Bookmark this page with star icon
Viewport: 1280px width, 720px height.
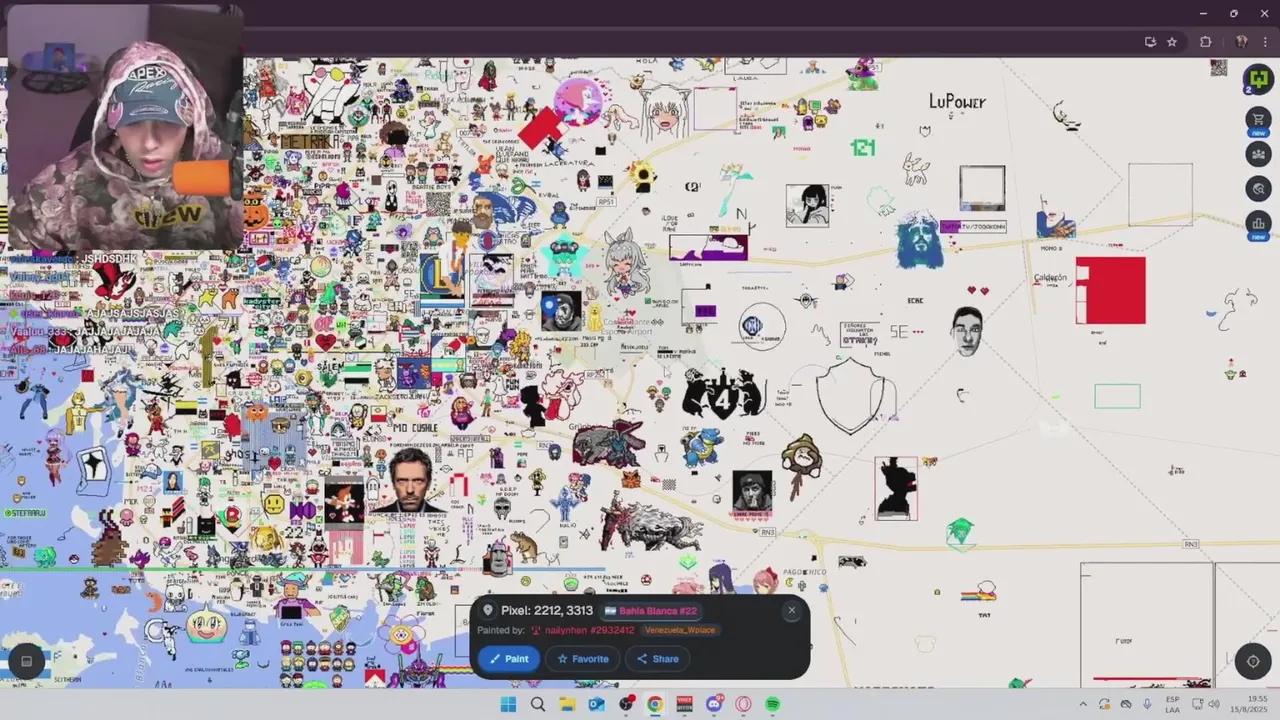(1172, 42)
